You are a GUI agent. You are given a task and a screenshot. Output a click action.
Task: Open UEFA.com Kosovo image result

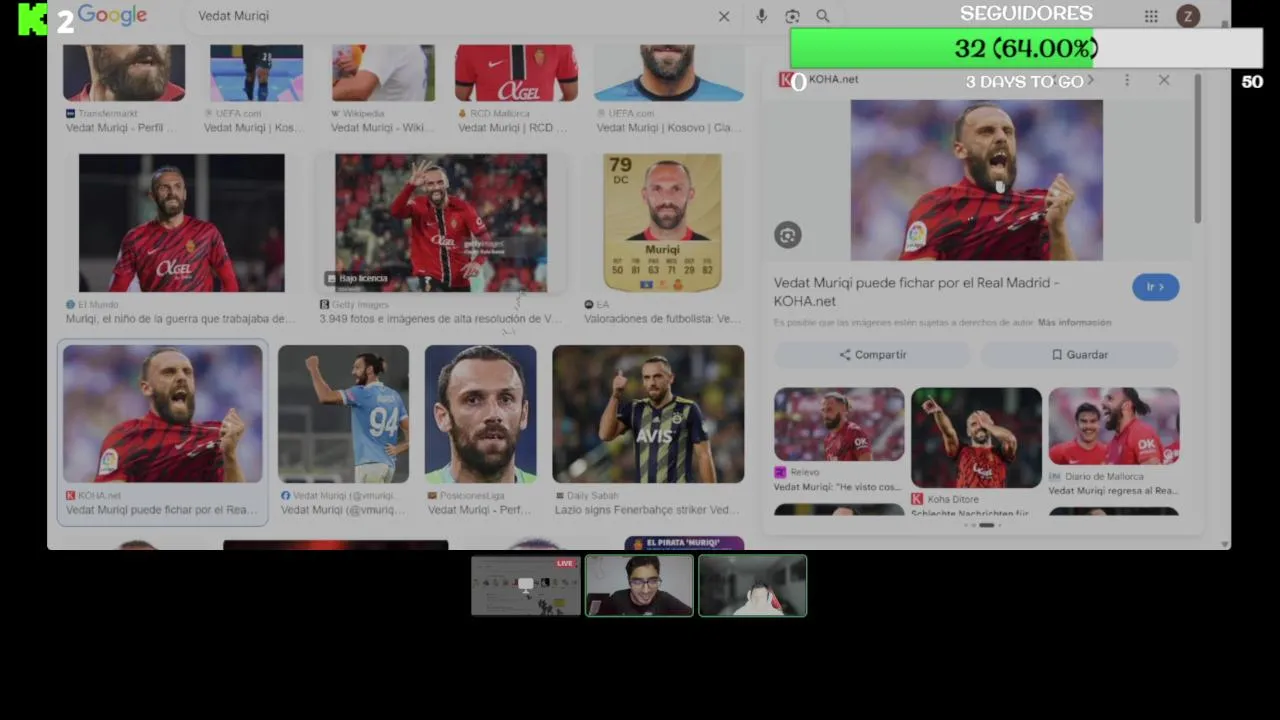pos(669,73)
